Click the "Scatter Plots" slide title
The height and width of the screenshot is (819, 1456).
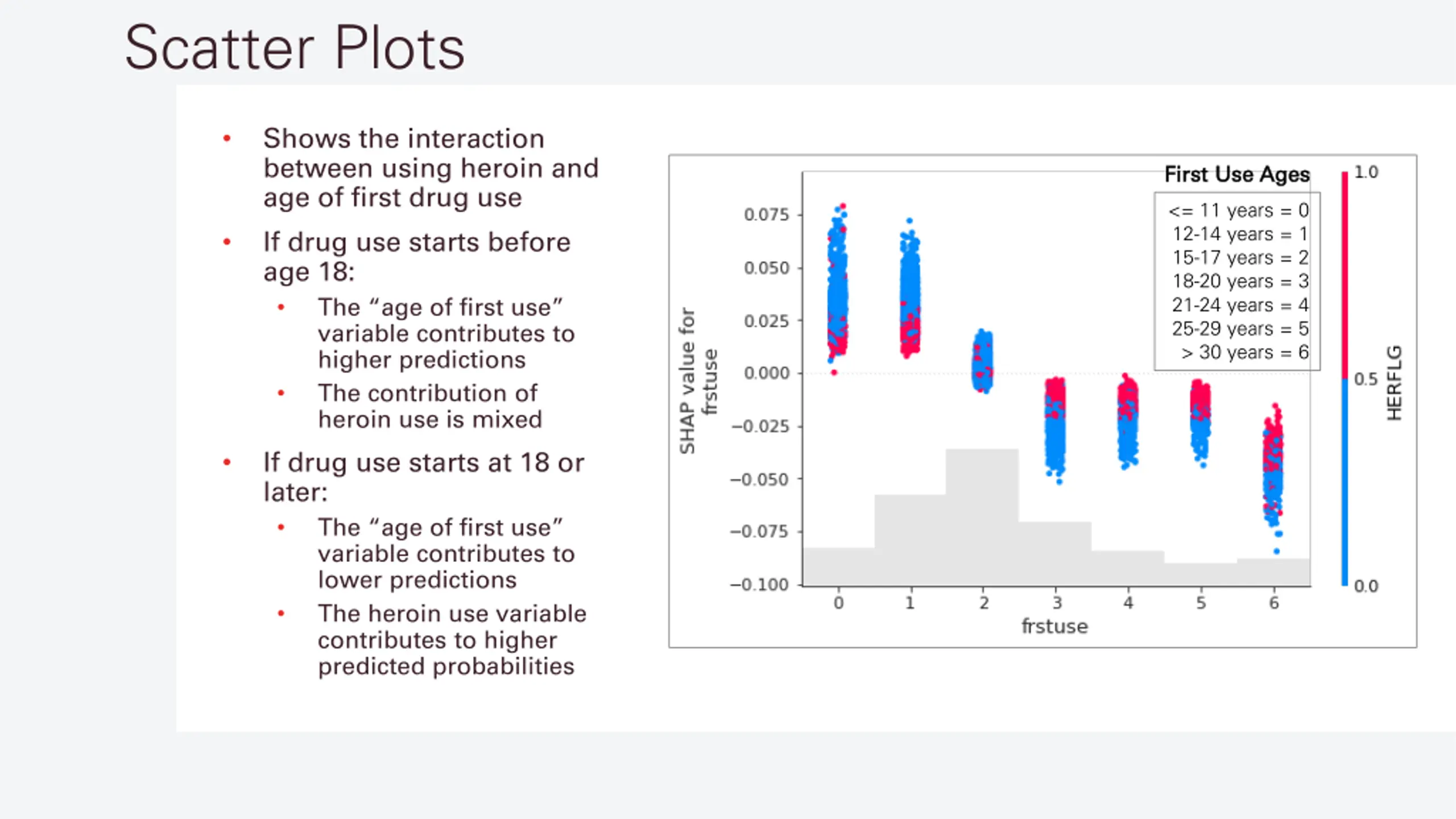tap(295, 48)
